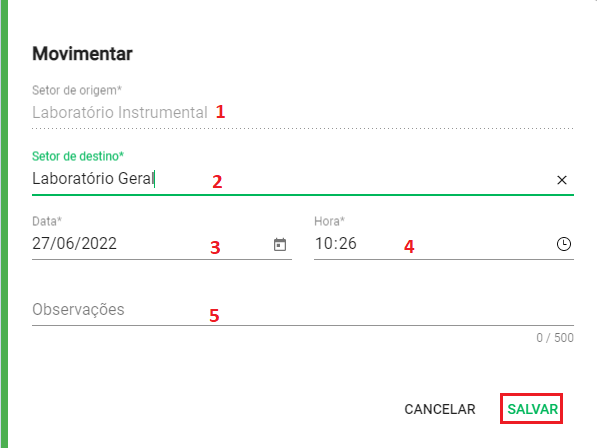Clear the Setor de destino field
The width and height of the screenshot is (597, 448).
562,180
